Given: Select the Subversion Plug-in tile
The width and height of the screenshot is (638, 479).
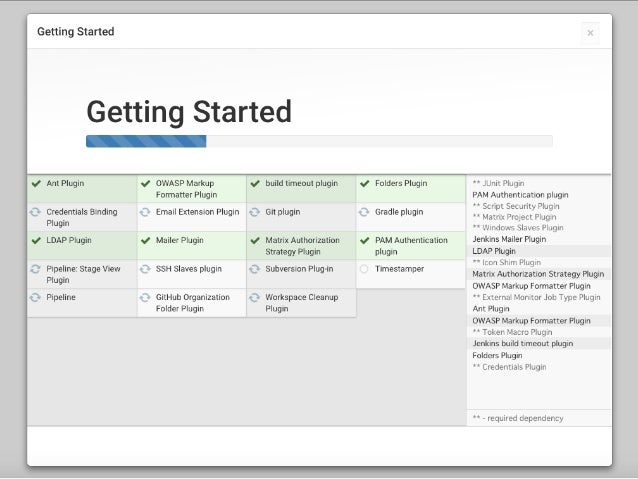Looking at the screenshot, I should (x=301, y=274).
